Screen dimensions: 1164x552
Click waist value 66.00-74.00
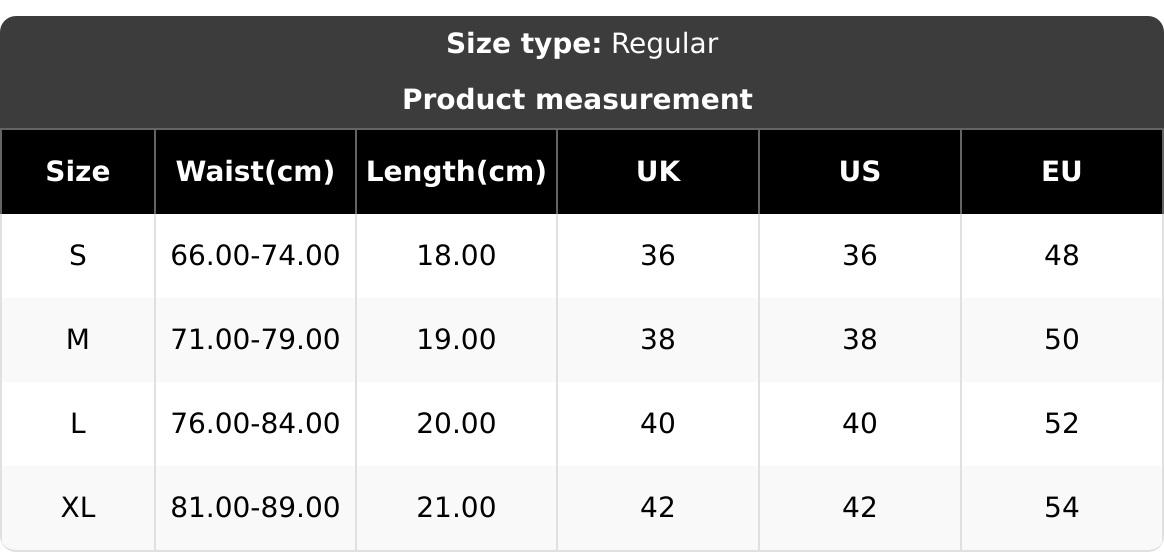click(255, 256)
